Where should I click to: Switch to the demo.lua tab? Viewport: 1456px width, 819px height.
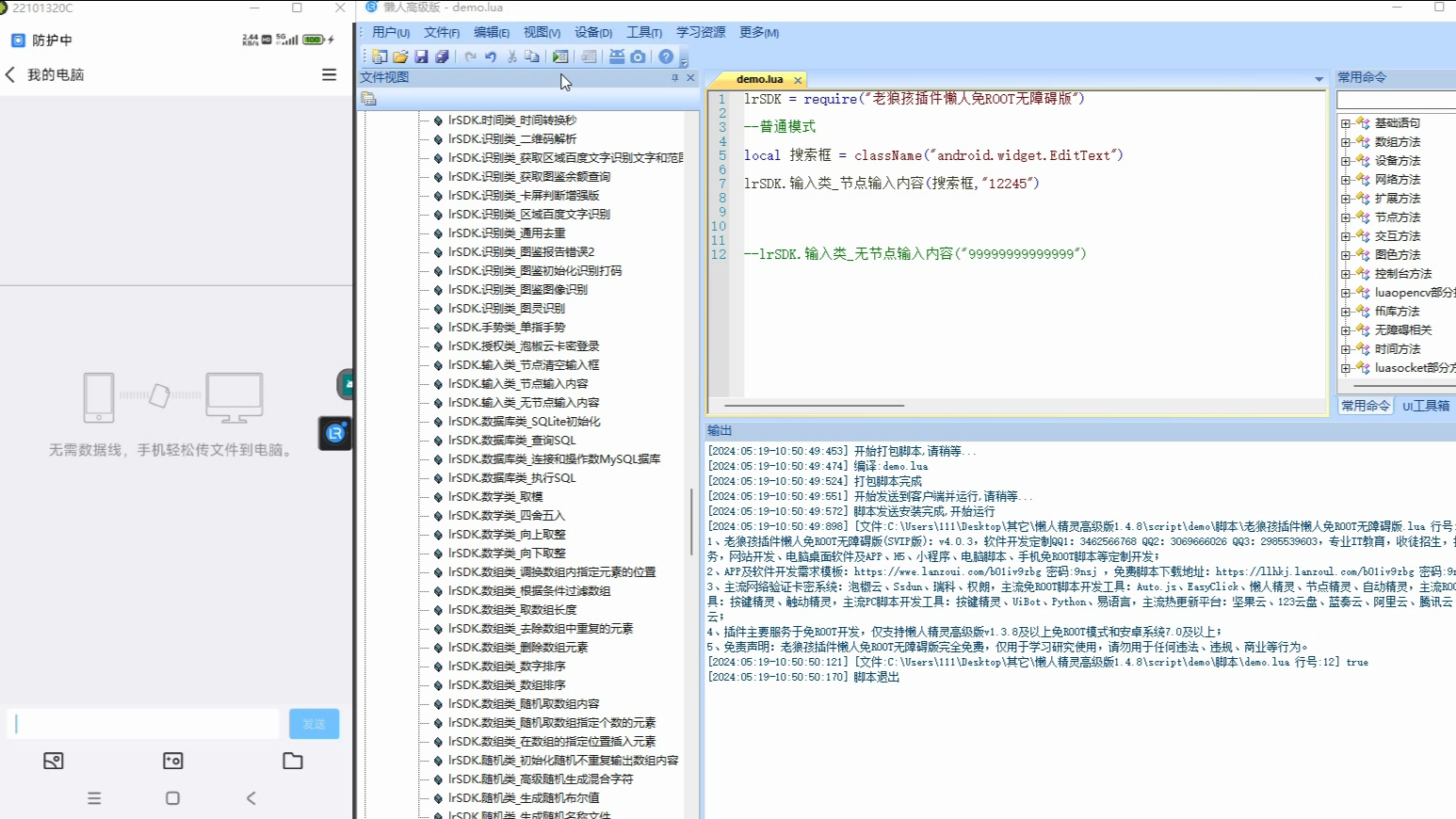(x=759, y=80)
